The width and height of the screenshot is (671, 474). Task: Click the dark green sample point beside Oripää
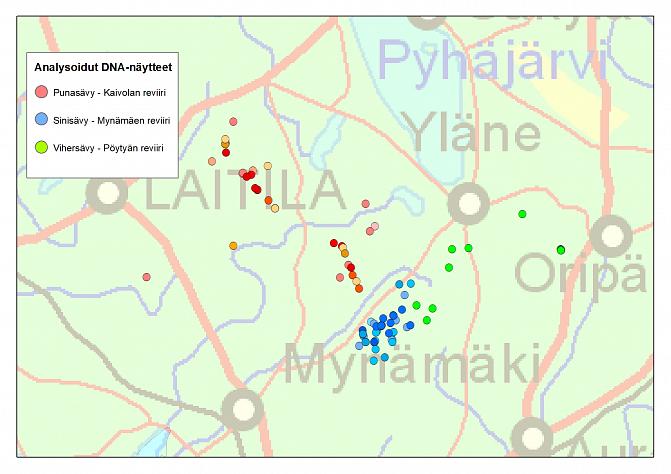pos(561,249)
